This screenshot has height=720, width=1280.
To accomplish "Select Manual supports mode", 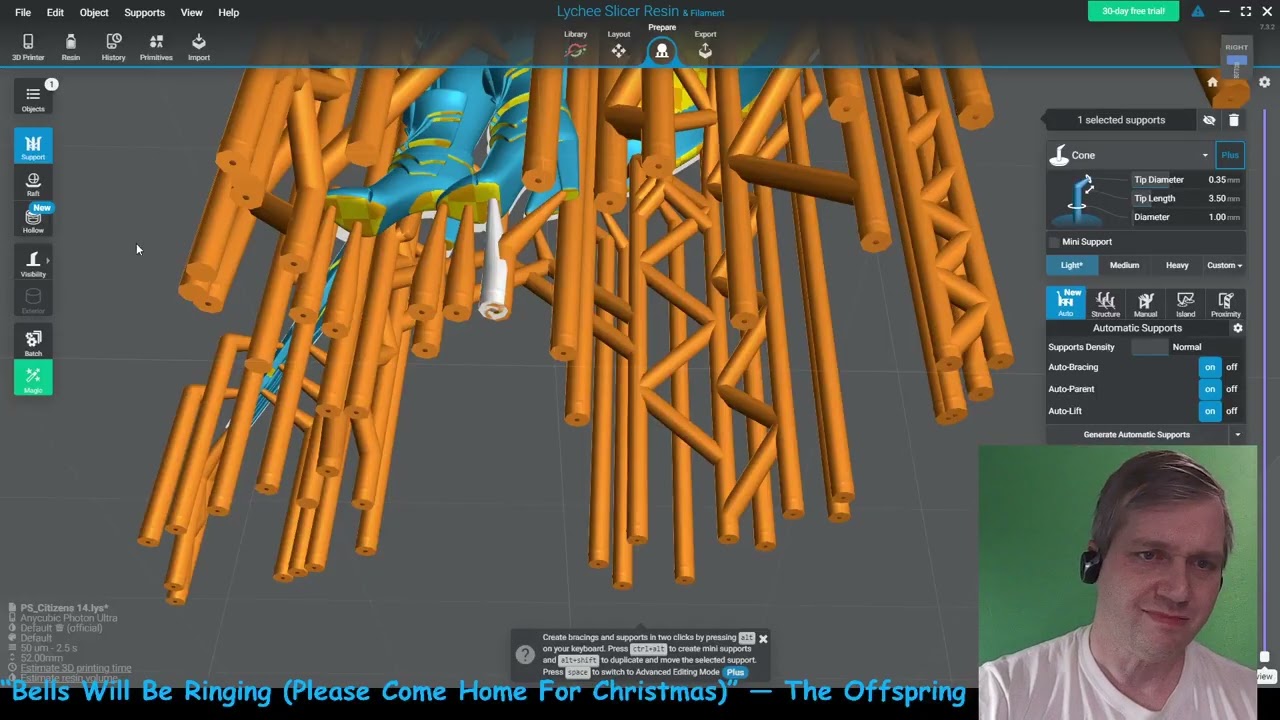I will 1145,304.
